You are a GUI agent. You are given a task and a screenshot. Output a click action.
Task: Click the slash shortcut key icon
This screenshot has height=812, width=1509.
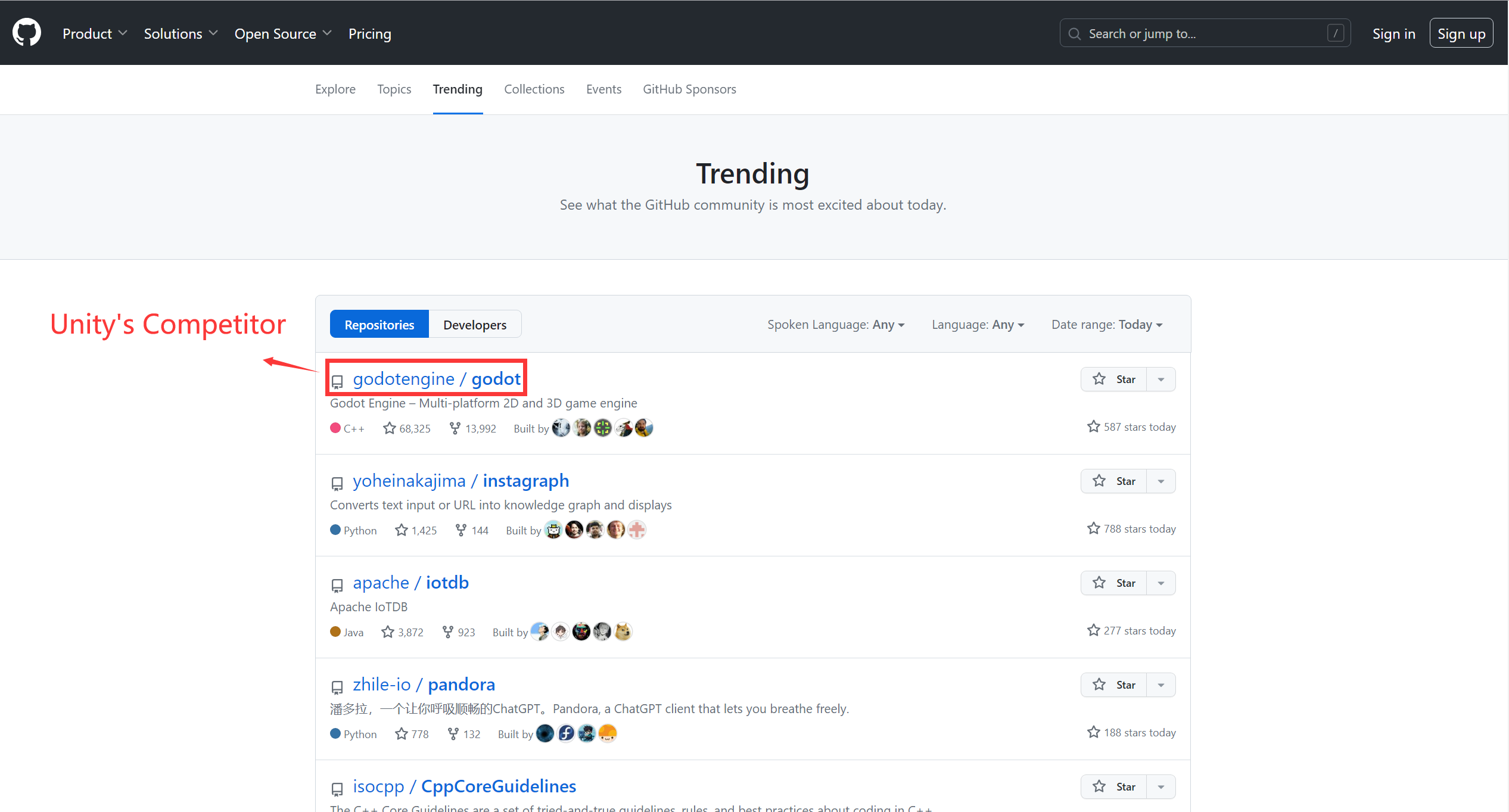1336,33
